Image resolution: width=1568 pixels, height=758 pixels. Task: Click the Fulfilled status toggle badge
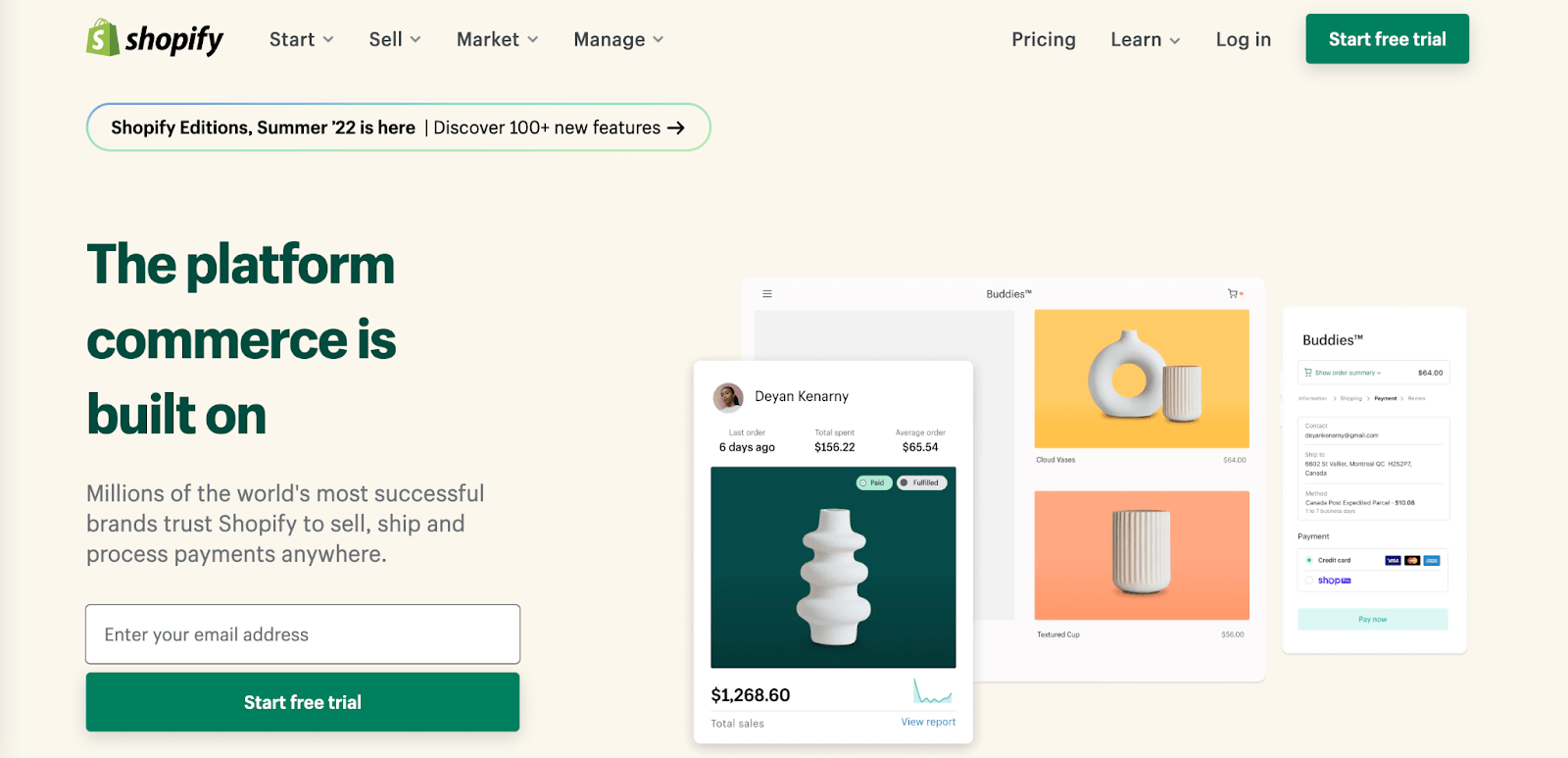(x=921, y=482)
